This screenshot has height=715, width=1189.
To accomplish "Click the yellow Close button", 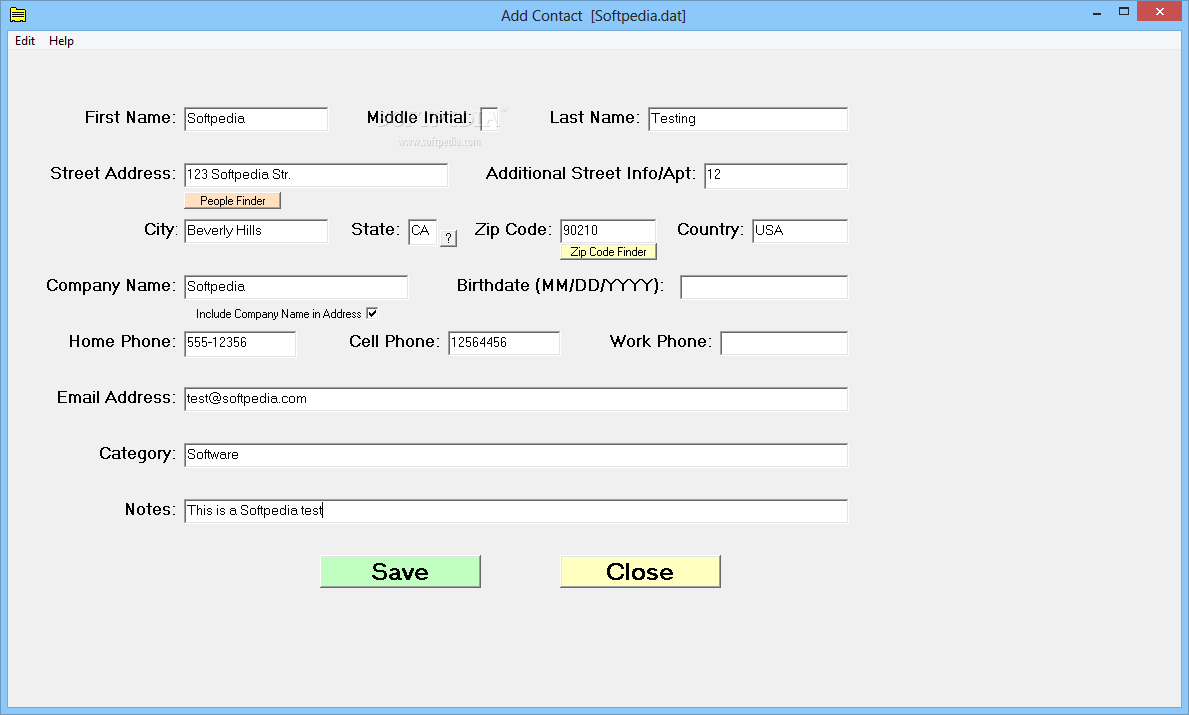I will [x=640, y=572].
